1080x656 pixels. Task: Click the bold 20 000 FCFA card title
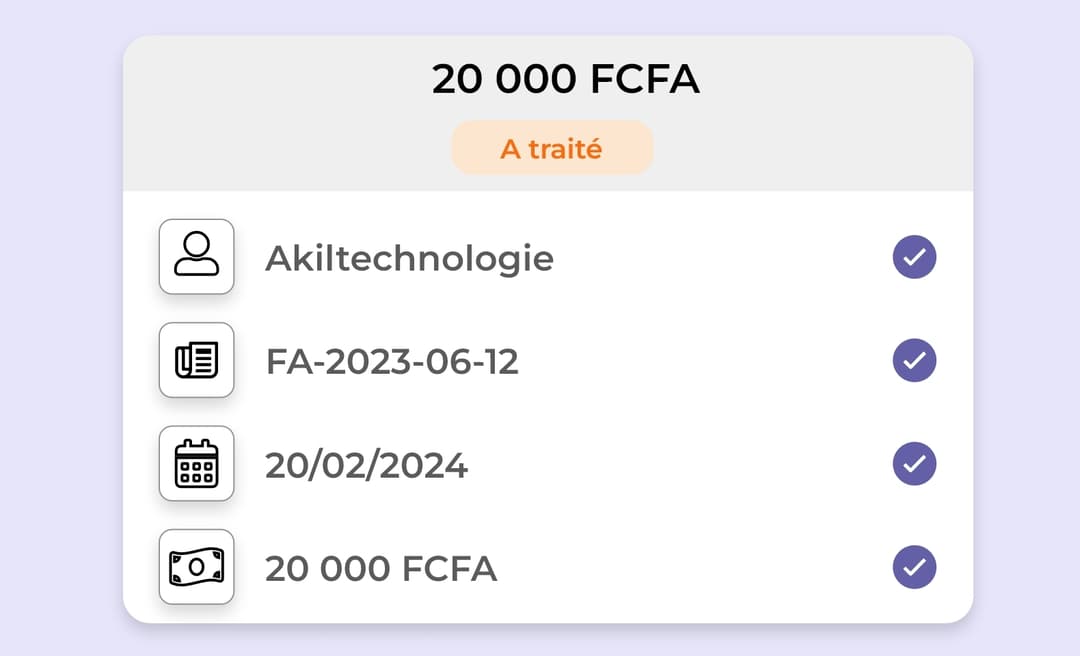[x=565, y=79]
